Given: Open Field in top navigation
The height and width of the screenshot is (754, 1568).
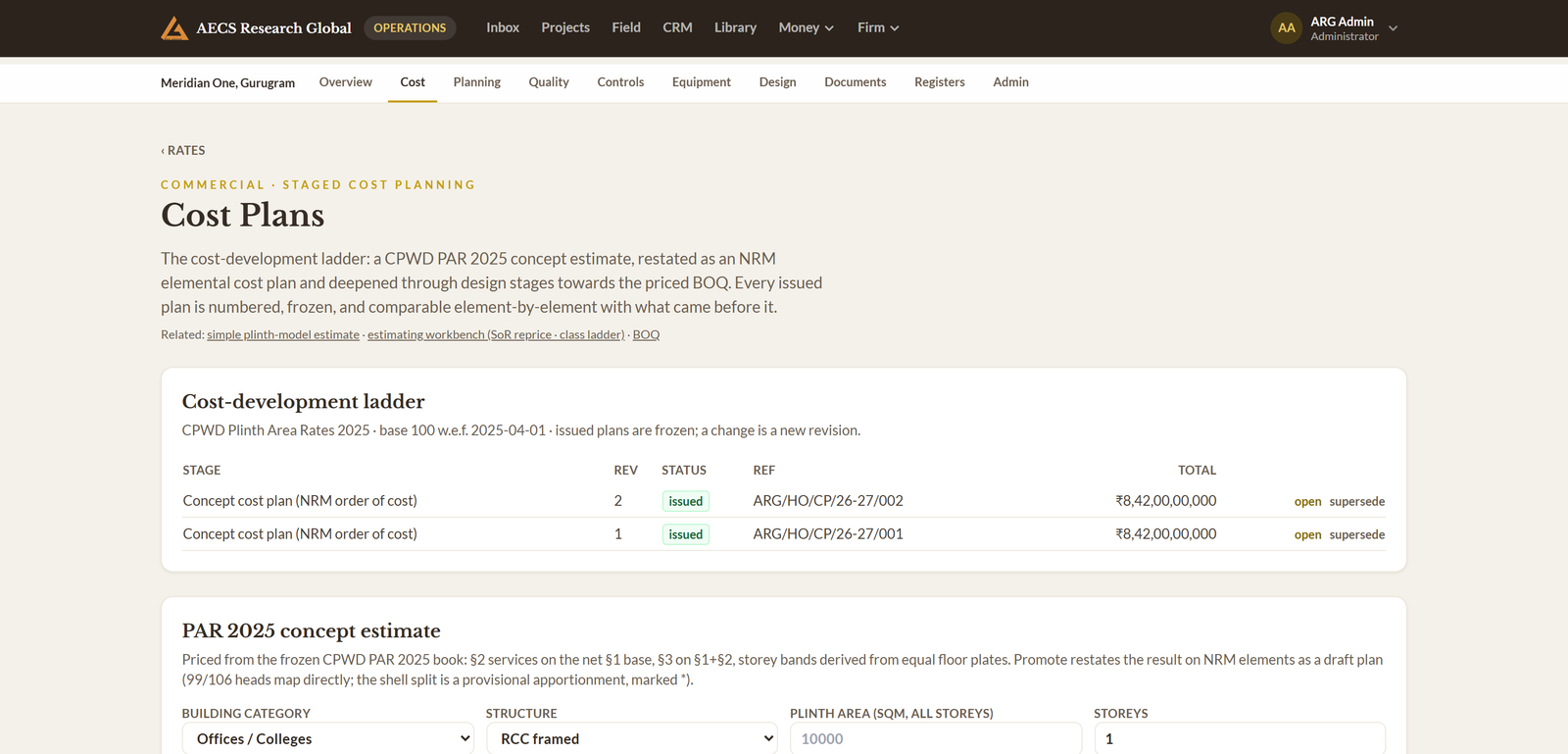Looking at the screenshot, I should (626, 27).
